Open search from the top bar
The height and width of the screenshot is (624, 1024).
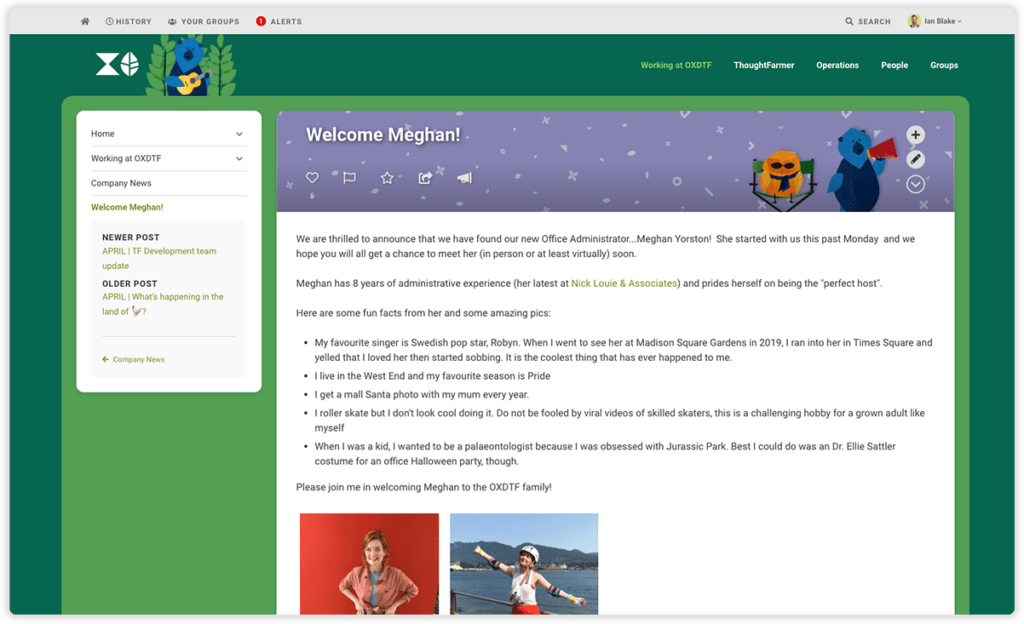tap(866, 20)
